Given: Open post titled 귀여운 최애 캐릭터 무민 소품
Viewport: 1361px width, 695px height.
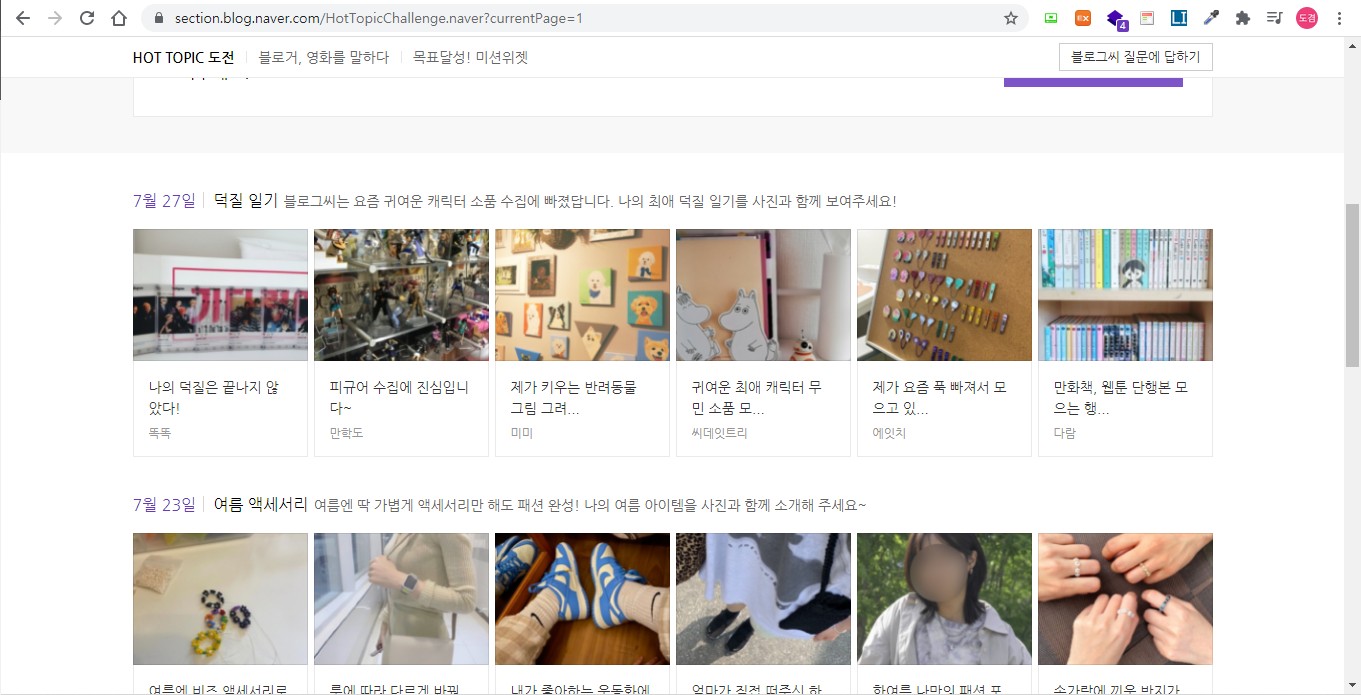Looking at the screenshot, I should pos(757,398).
